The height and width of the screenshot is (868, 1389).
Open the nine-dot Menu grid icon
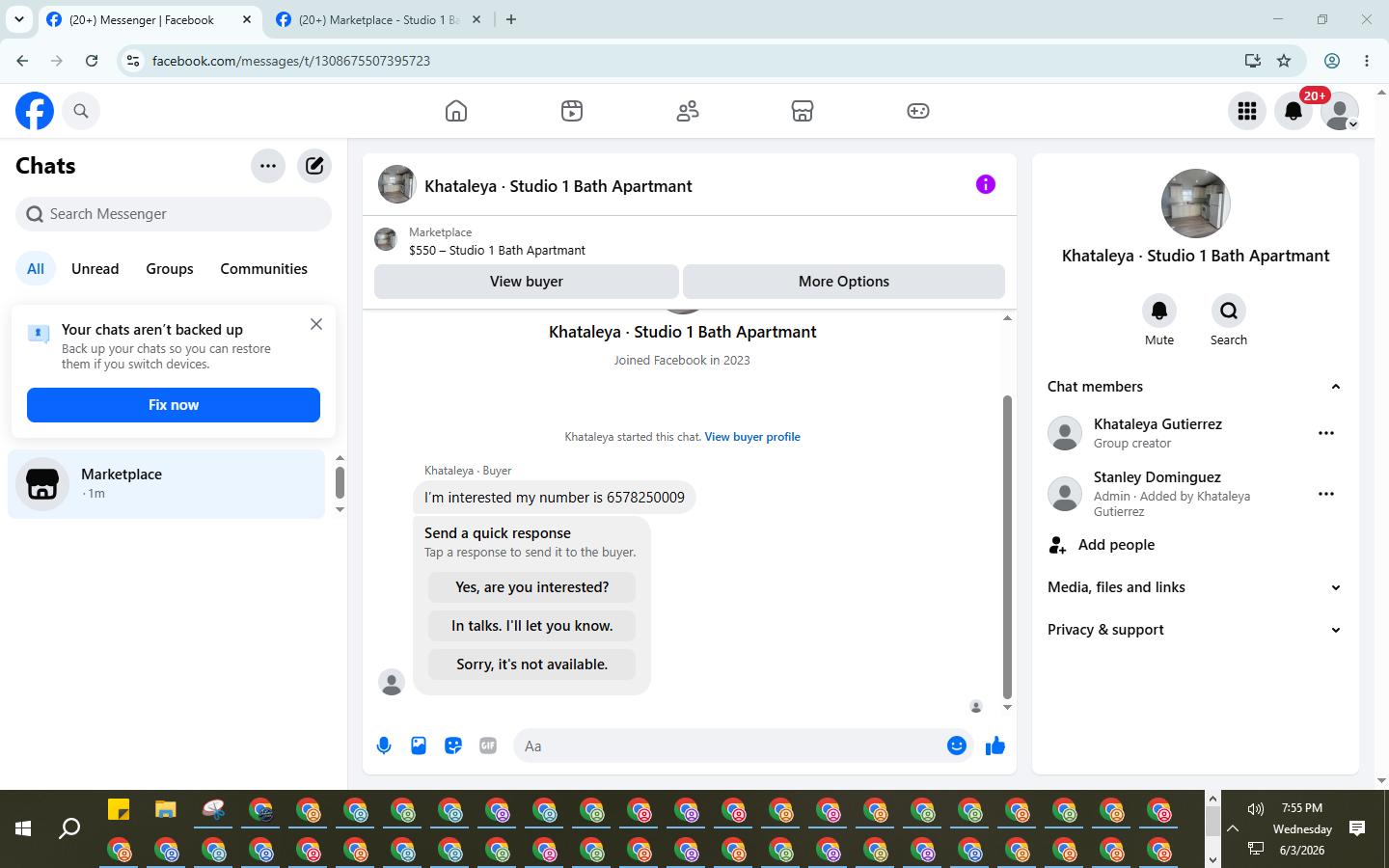pyautogui.click(x=1247, y=111)
